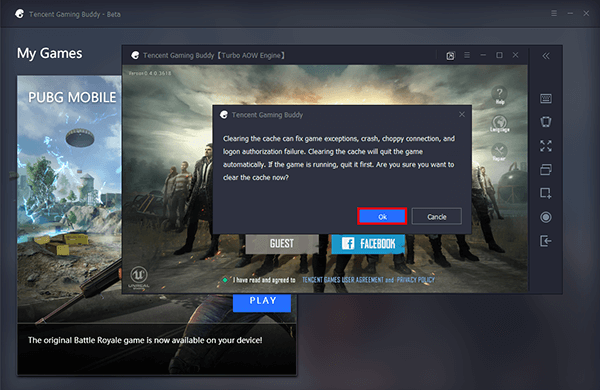Viewport: 600px width, 390px height.
Task: Click the exit icon in sidebar
Action: tap(546, 241)
